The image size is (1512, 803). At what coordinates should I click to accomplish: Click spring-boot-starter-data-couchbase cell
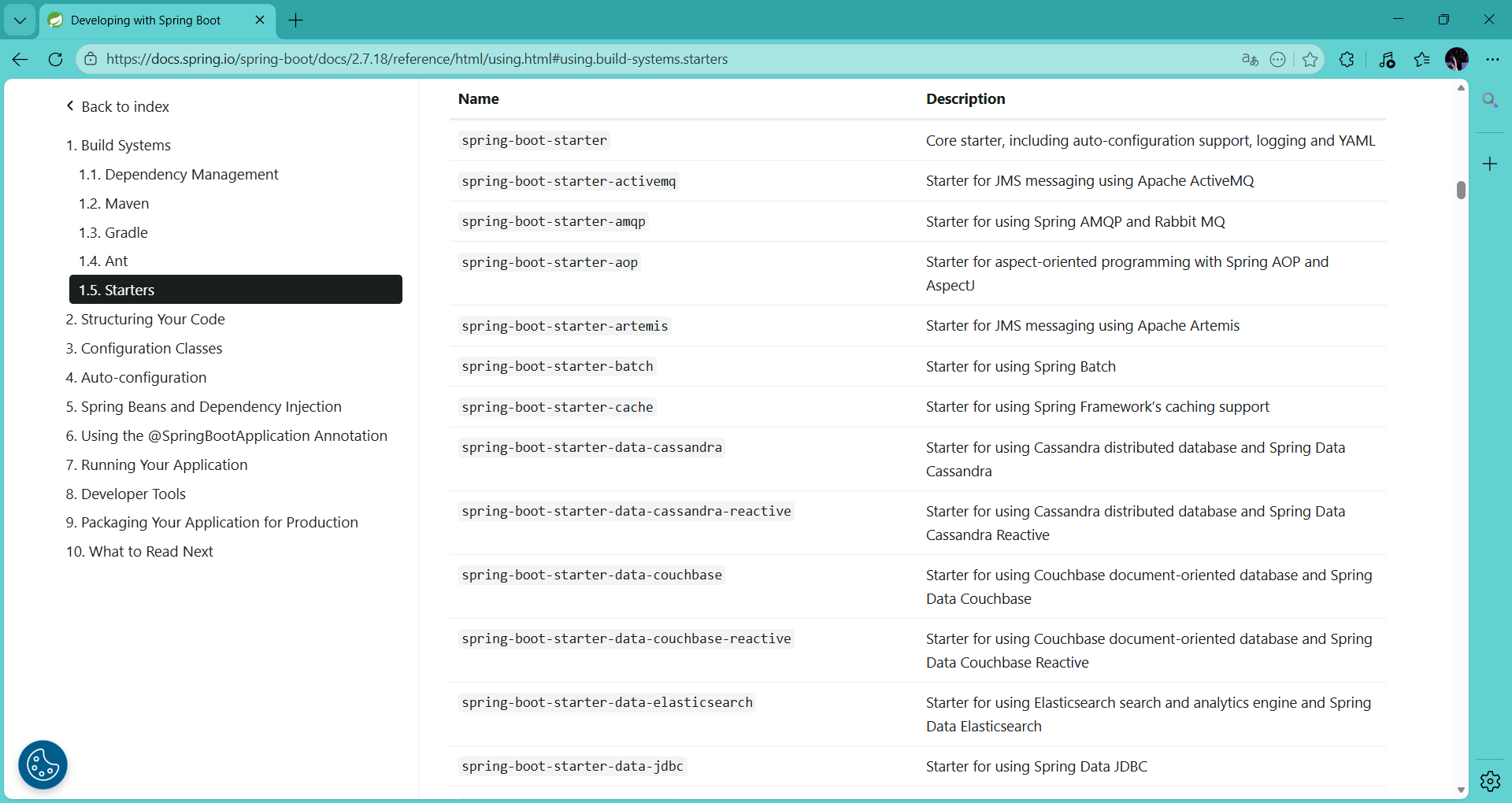click(591, 575)
